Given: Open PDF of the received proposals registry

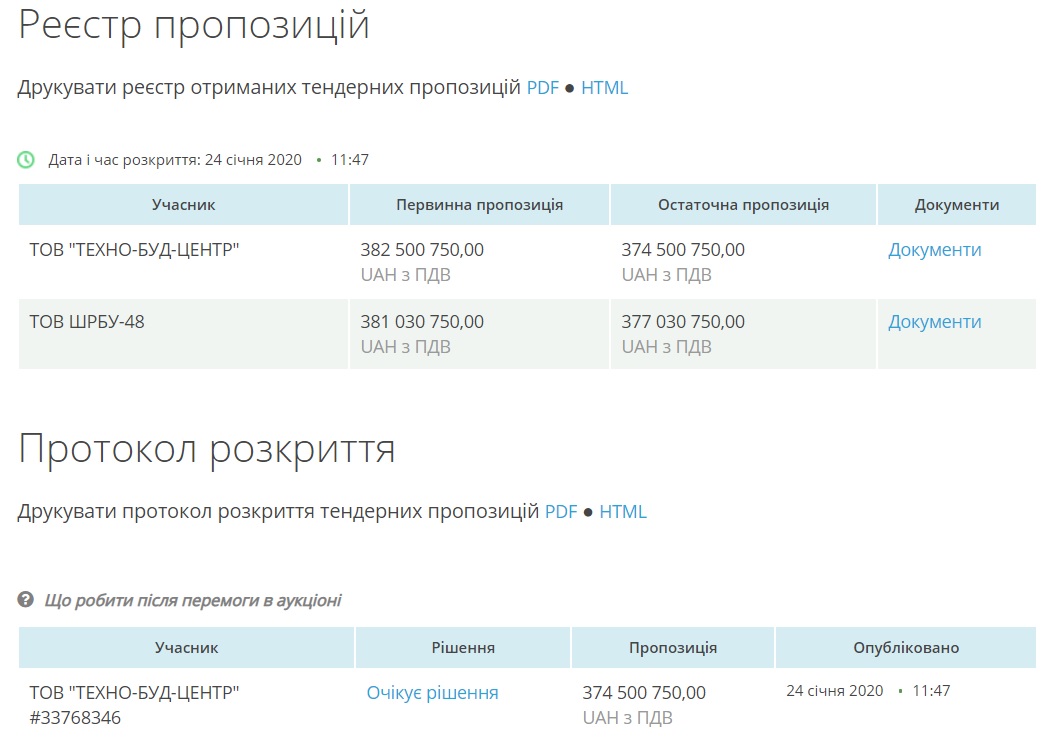Looking at the screenshot, I should click(x=542, y=88).
